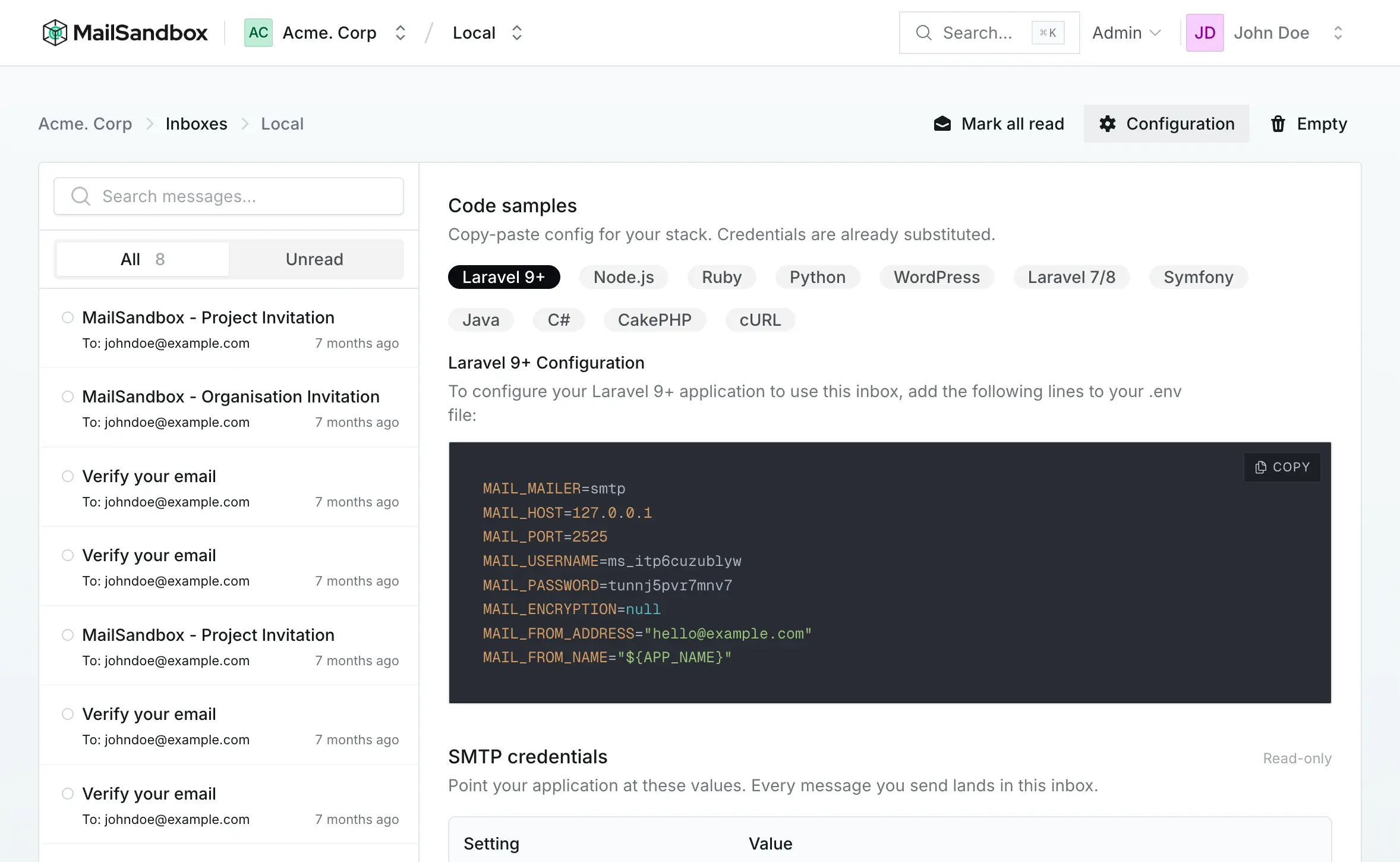Click the AC organisation avatar badge

[x=258, y=33]
